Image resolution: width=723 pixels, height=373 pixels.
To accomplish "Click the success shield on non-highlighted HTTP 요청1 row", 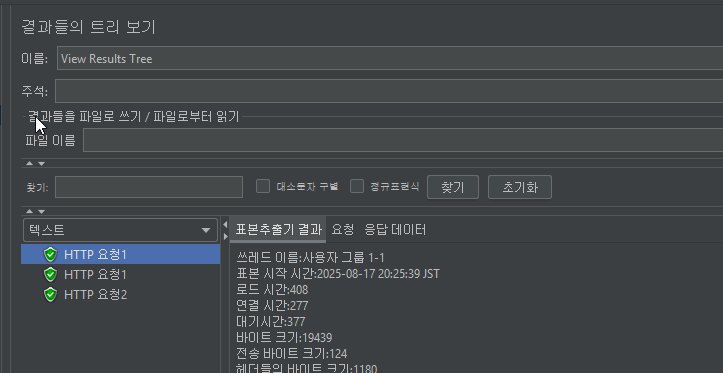I will [x=50, y=274].
